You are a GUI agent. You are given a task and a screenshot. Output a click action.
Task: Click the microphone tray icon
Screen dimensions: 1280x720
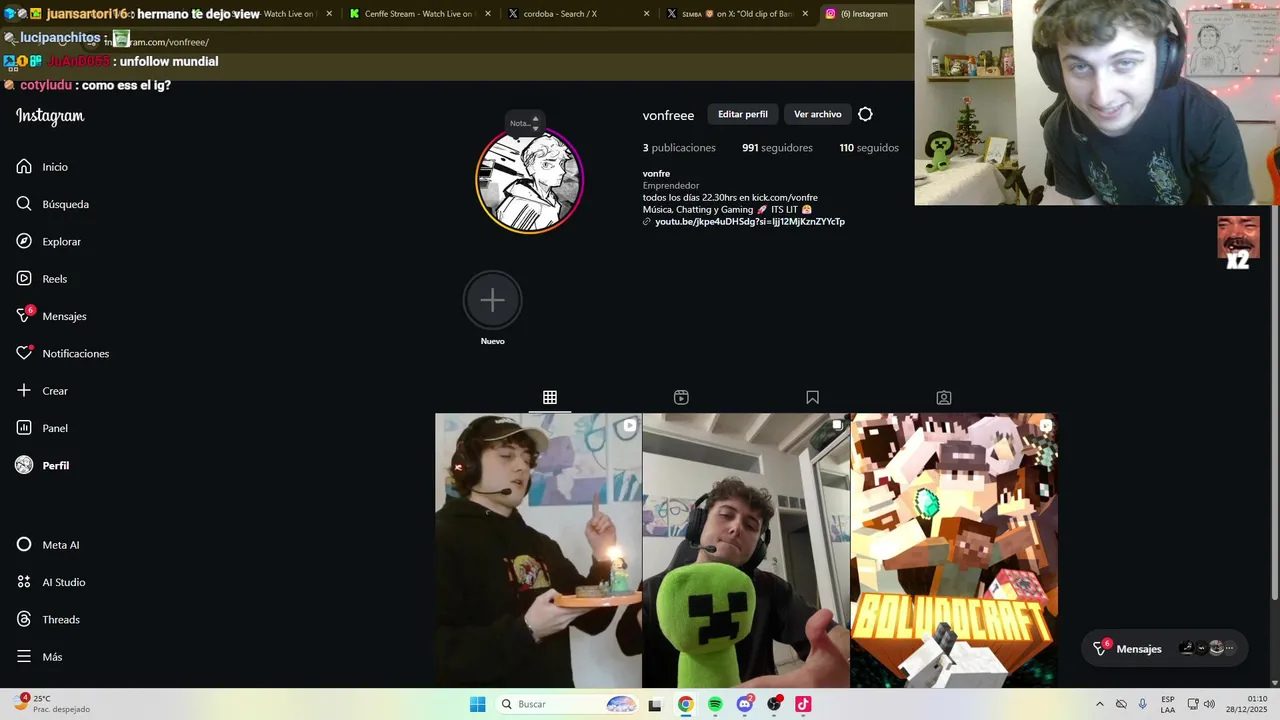pyautogui.click(x=1143, y=704)
